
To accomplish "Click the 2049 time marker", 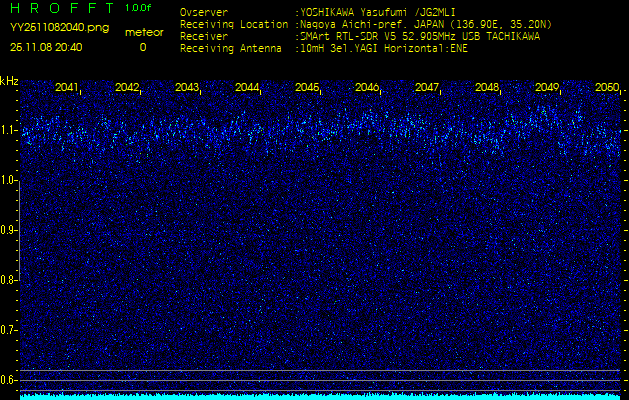I will tap(547, 88).
